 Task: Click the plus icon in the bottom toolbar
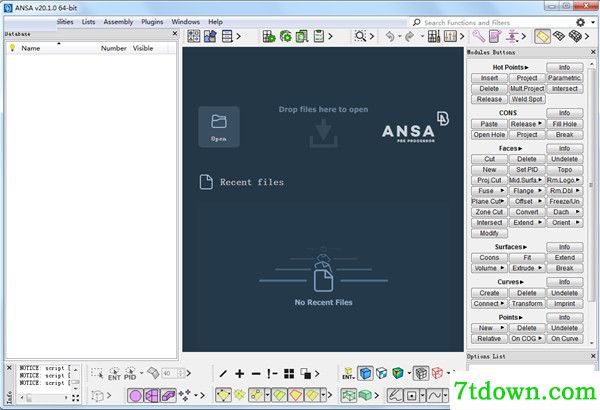(240, 374)
